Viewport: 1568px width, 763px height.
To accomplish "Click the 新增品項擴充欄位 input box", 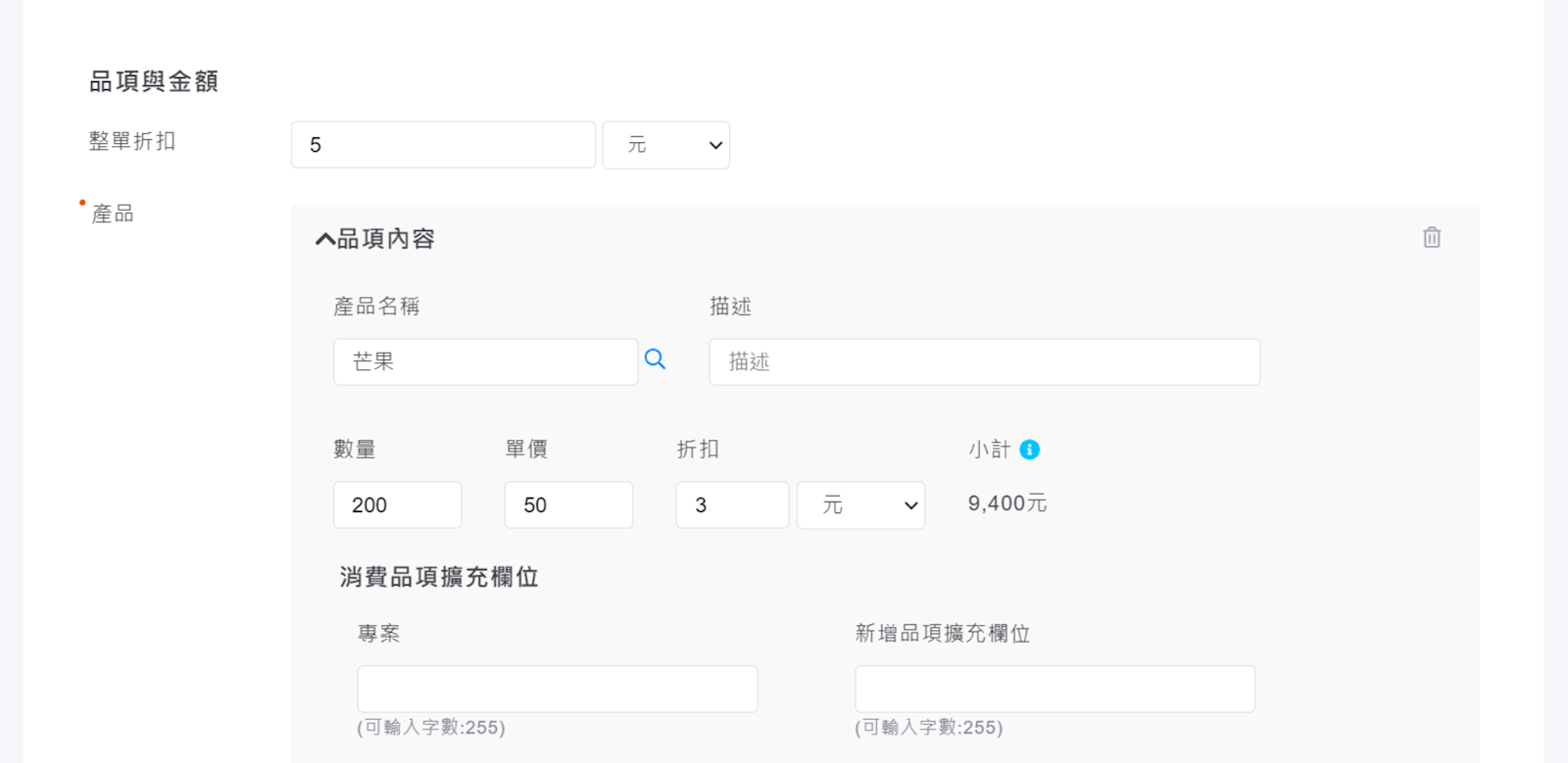I will point(1054,689).
